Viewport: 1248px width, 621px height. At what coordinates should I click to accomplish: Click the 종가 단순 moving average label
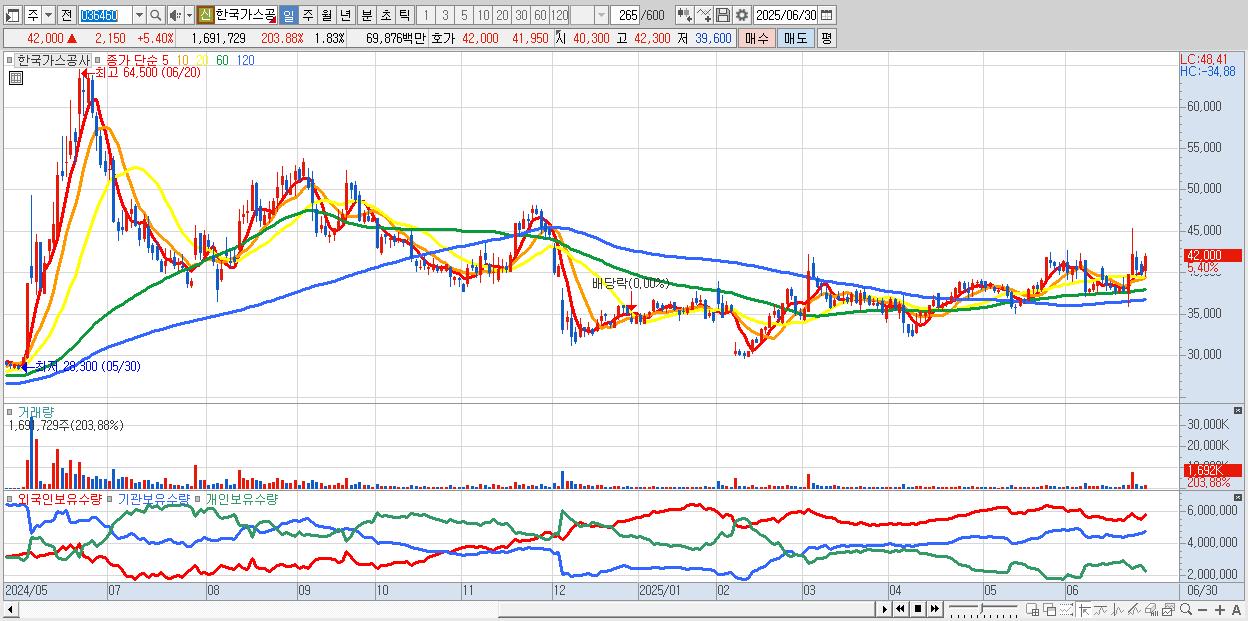point(131,60)
